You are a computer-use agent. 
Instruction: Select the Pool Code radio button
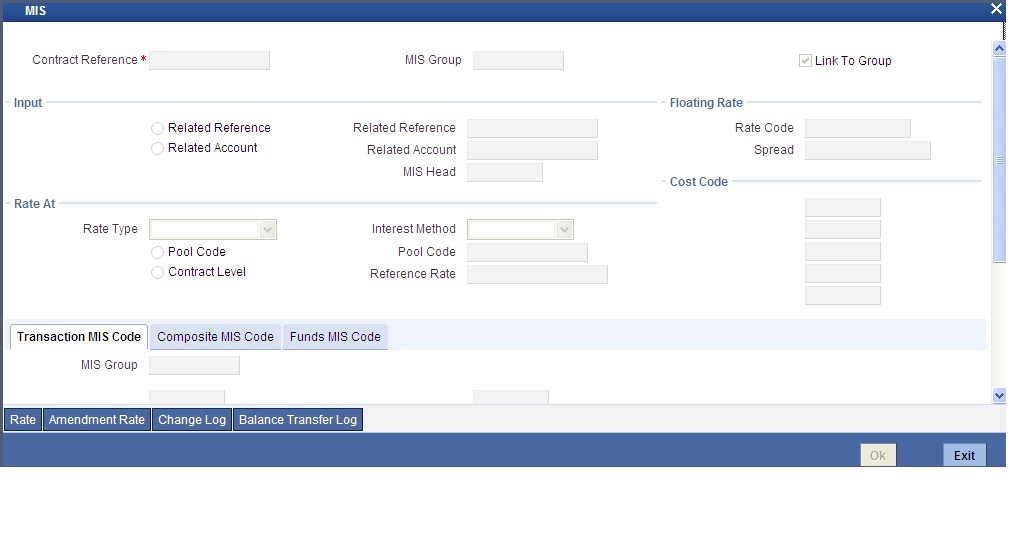click(x=157, y=252)
